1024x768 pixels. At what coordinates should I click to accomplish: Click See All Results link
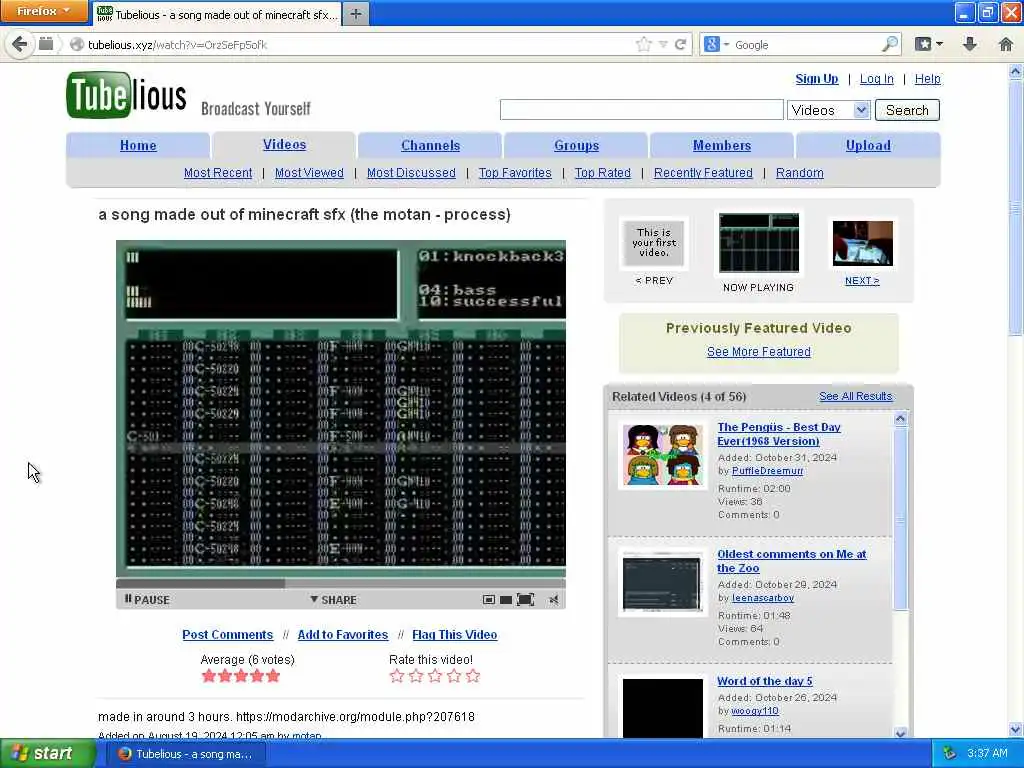(856, 396)
